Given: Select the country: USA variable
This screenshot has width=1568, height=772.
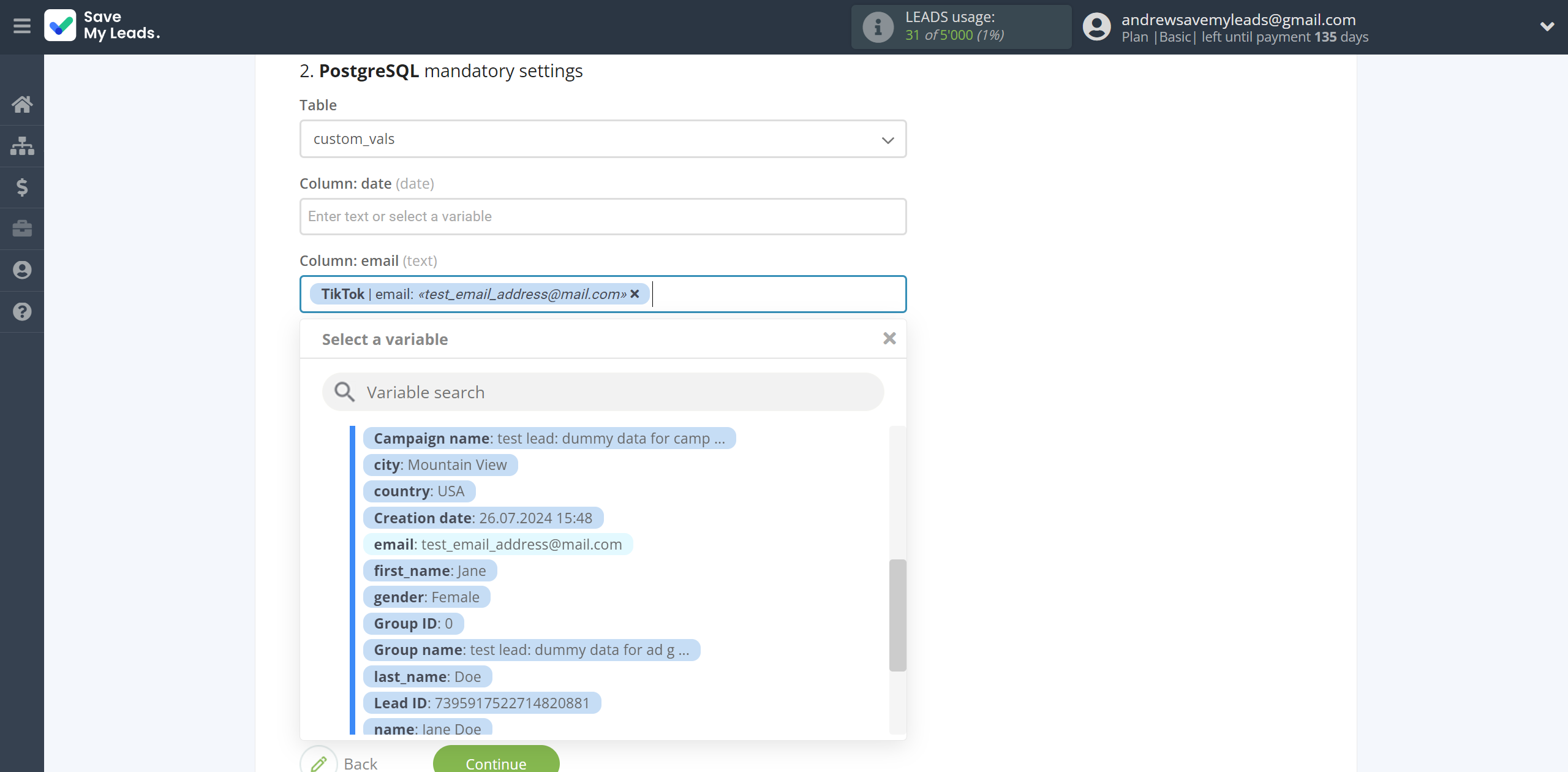Looking at the screenshot, I should coord(420,491).
